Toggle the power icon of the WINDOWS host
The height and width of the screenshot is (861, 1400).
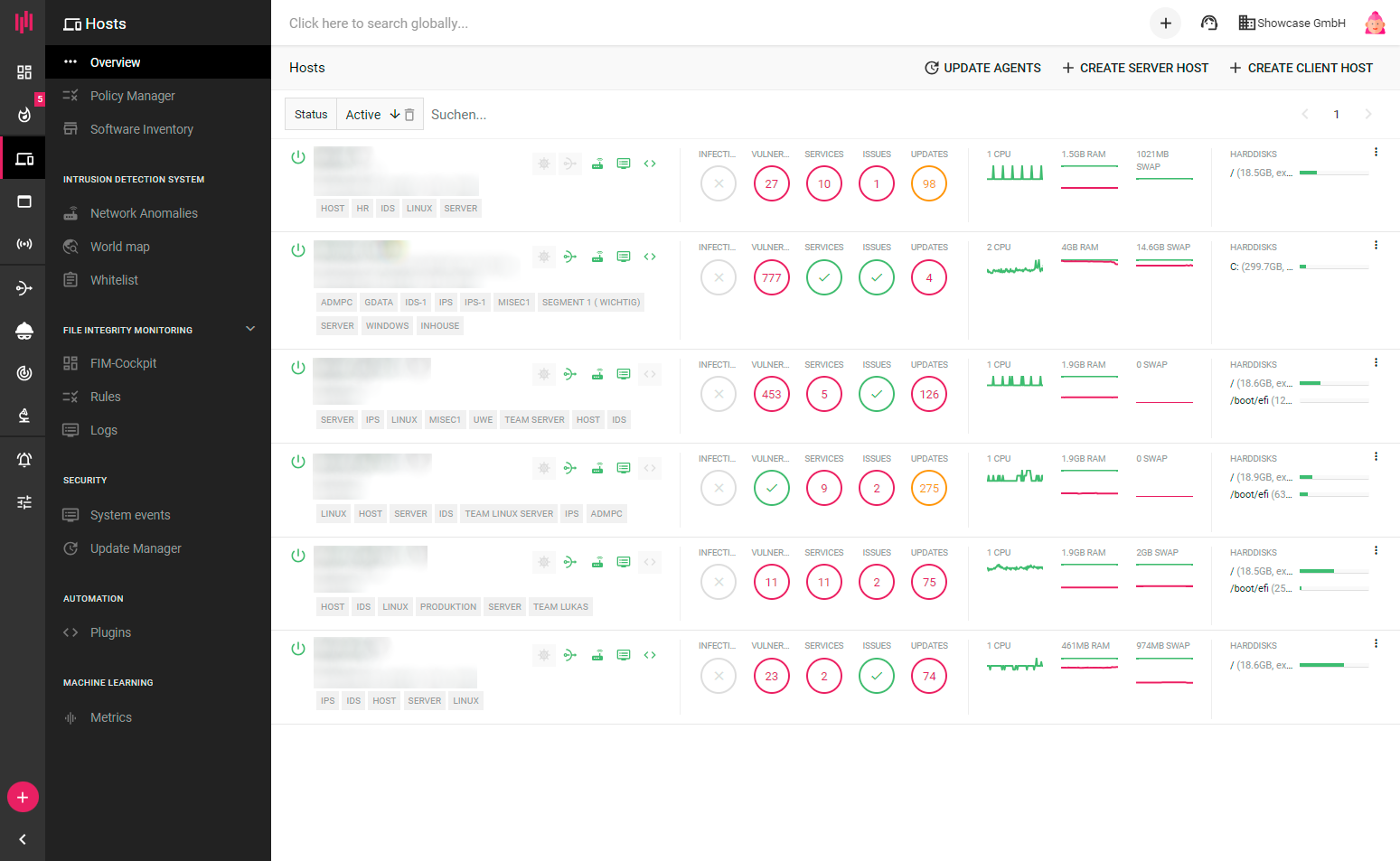298,250
